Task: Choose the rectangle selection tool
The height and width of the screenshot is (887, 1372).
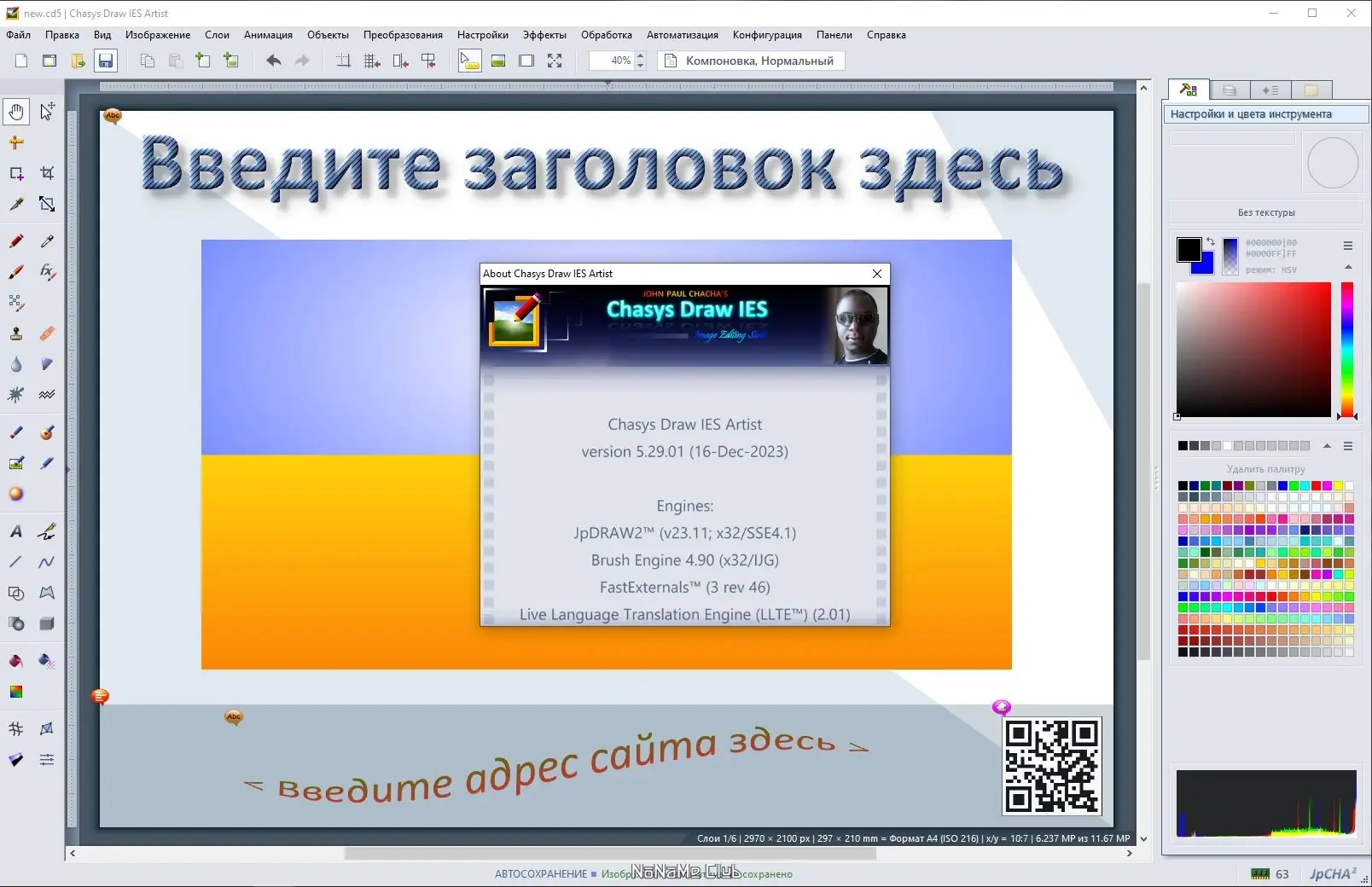Action: pyautogui.click(x=16, y=173)
